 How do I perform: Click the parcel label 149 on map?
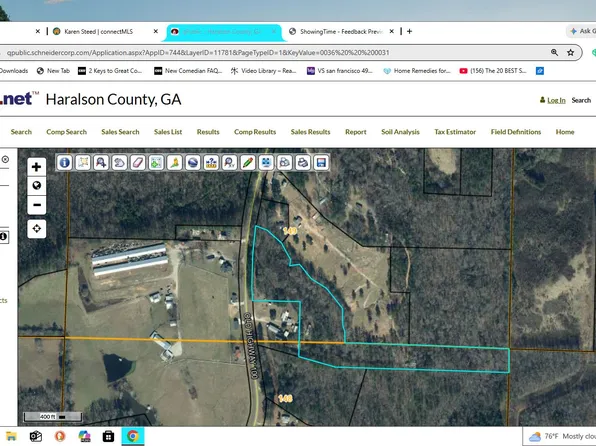290,230
